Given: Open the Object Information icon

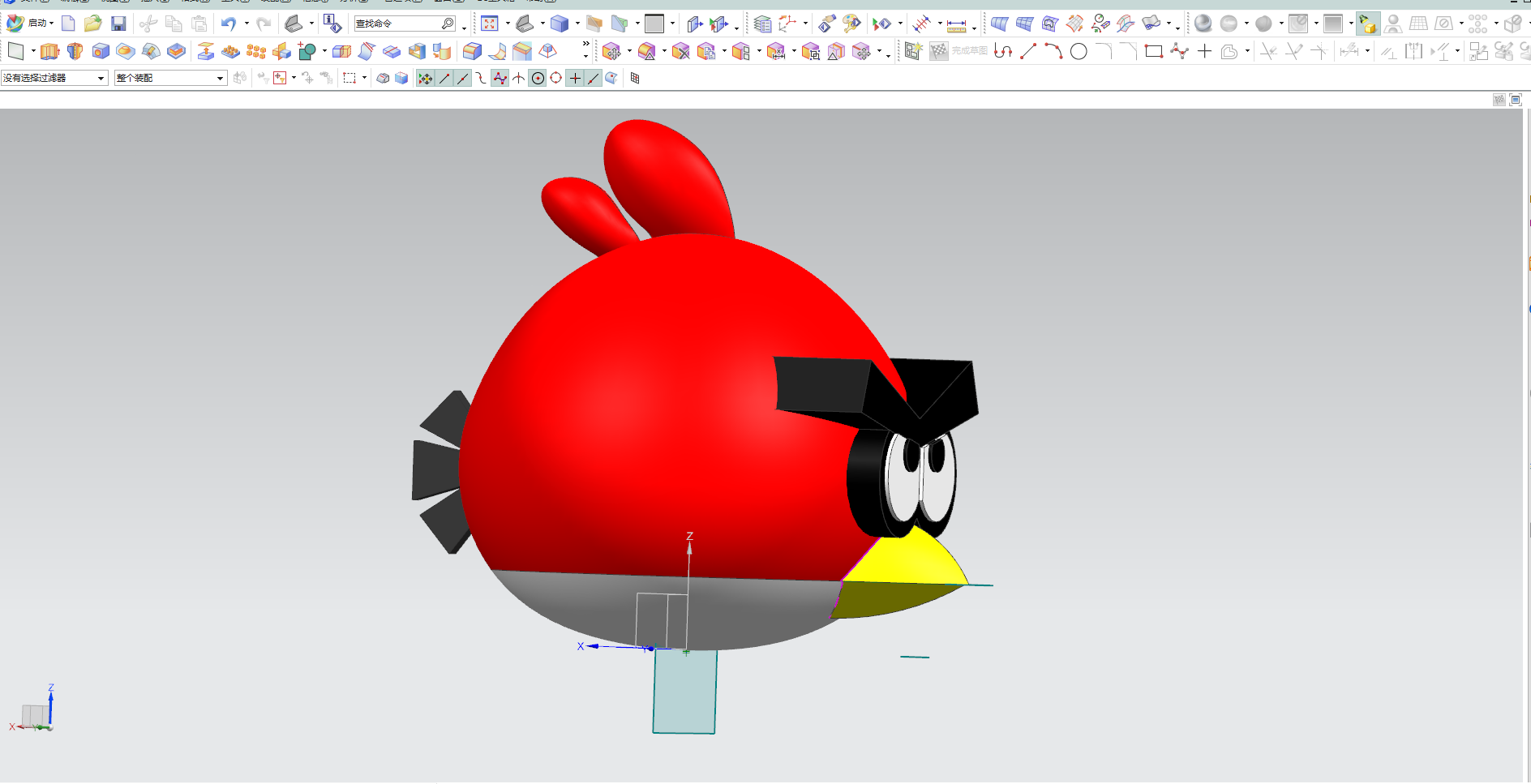Looking at the screenshot, I should pyautogui.click(x=332, y=24).
